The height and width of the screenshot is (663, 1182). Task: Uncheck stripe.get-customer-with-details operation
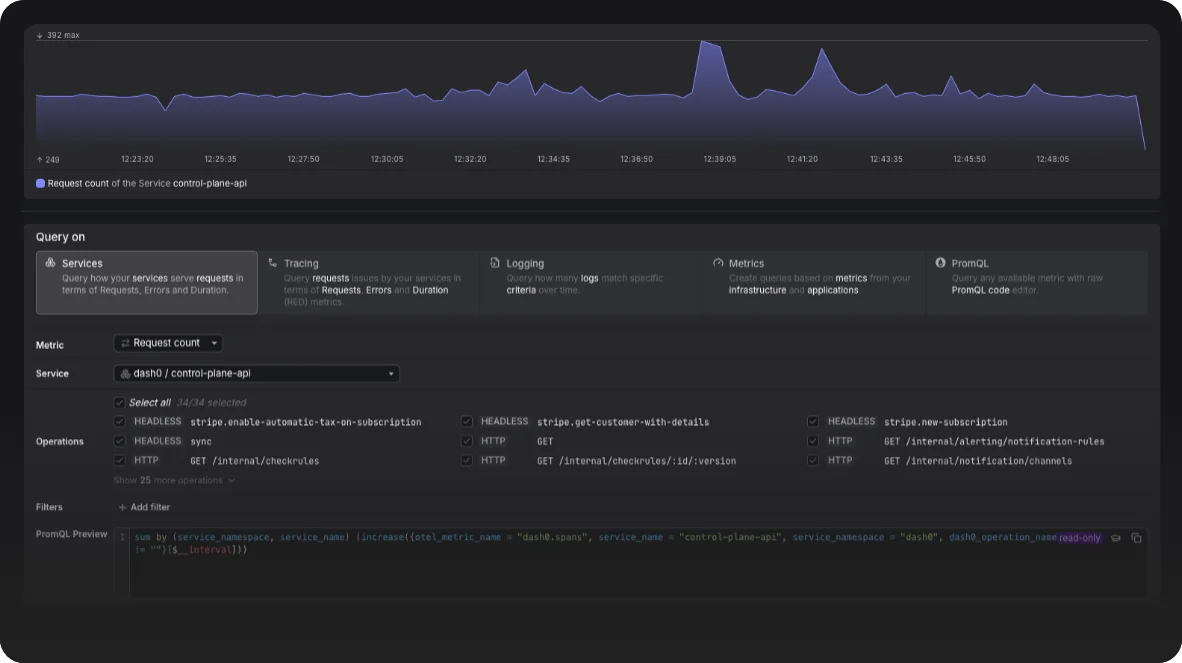(467, 422)
